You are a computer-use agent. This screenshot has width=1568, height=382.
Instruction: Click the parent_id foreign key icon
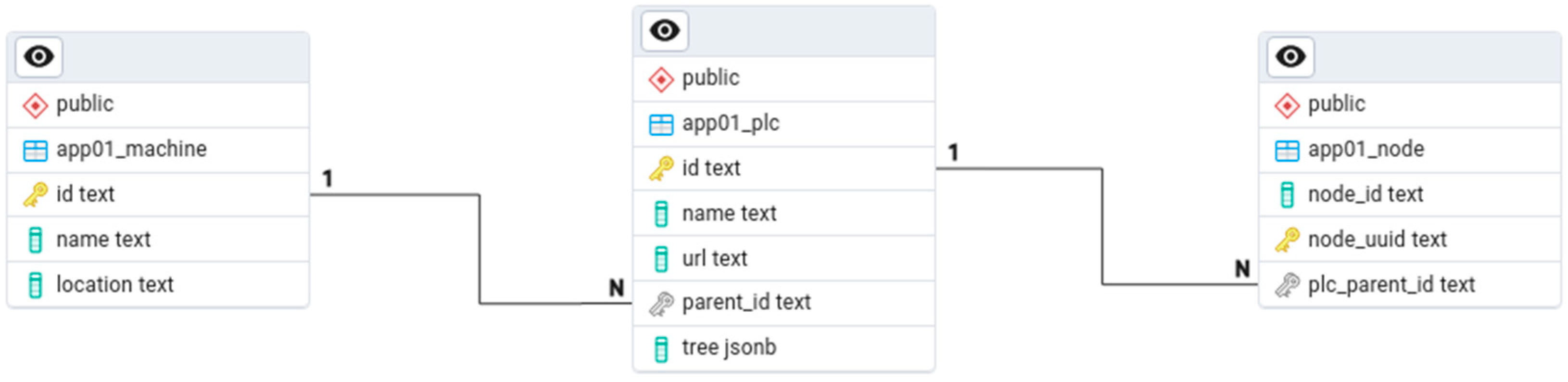point(661,303)
